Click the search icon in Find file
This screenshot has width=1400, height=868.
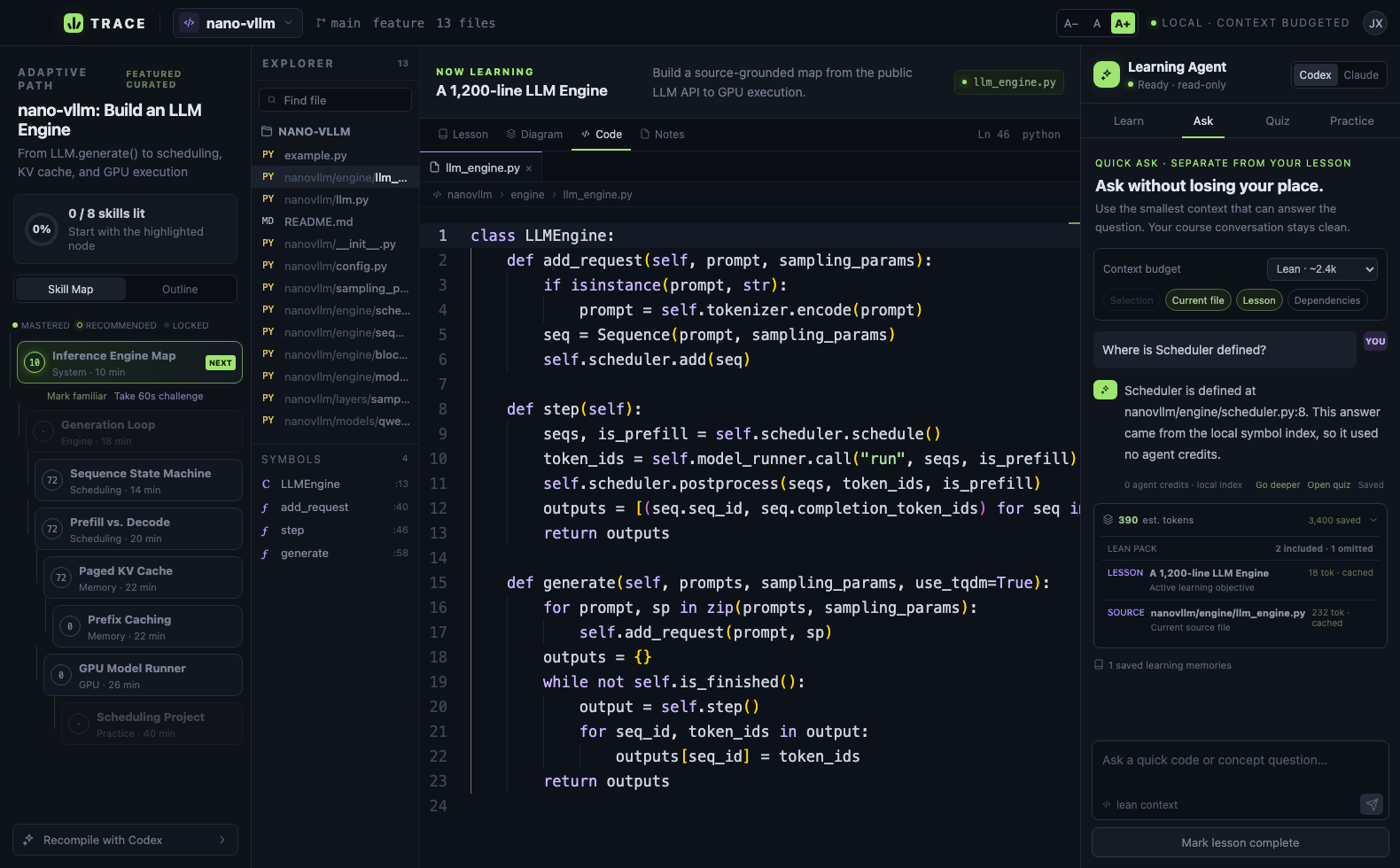pos(272,100)
